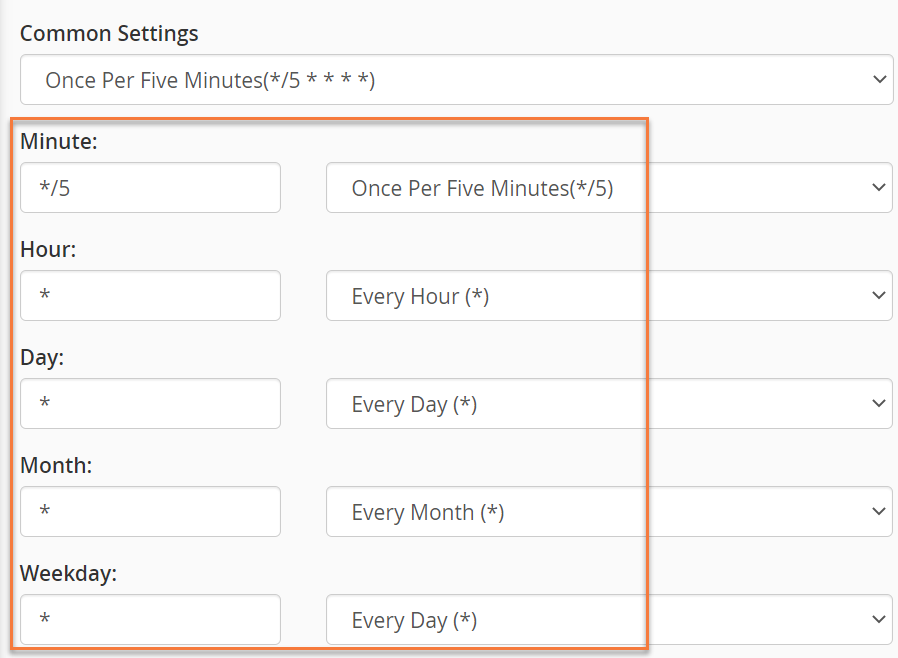The width and height of the screenshot is (898, 658).
Task: Click the chevron arrow on Month select
Action: 879,512
